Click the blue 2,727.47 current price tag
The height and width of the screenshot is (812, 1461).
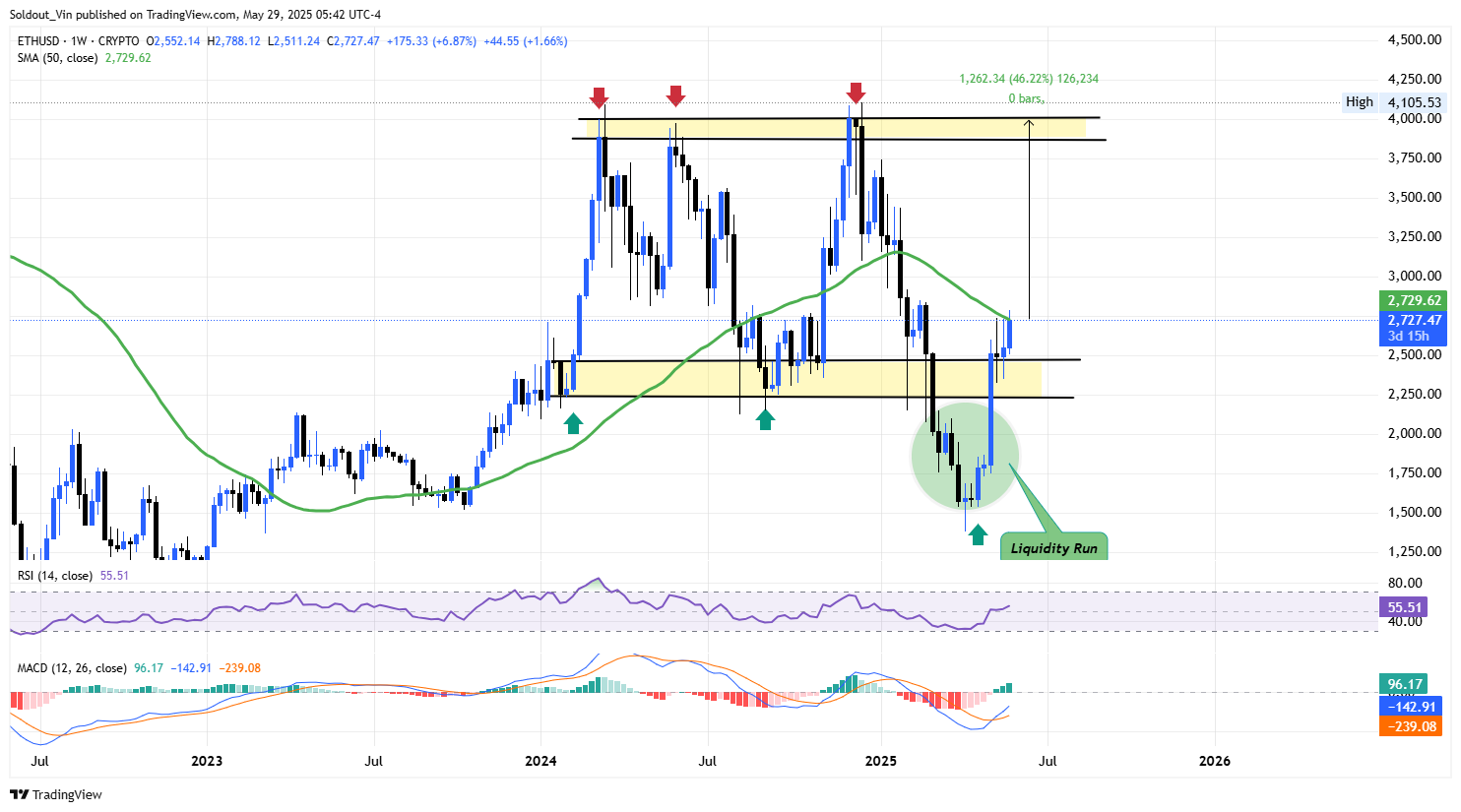pos(1414,321)
